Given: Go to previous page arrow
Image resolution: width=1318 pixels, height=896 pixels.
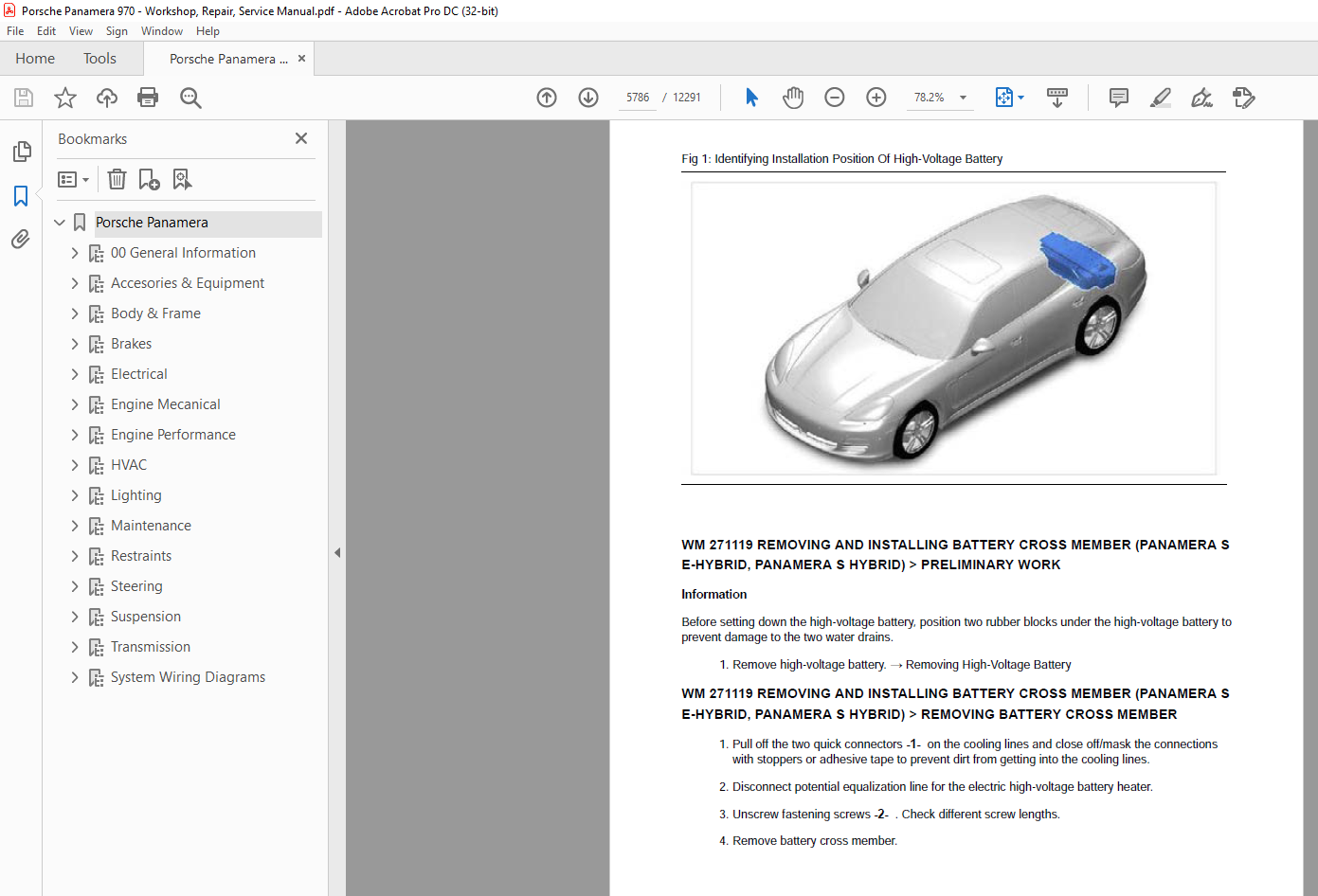Looking at the screenshot, I should coord(547,98).
